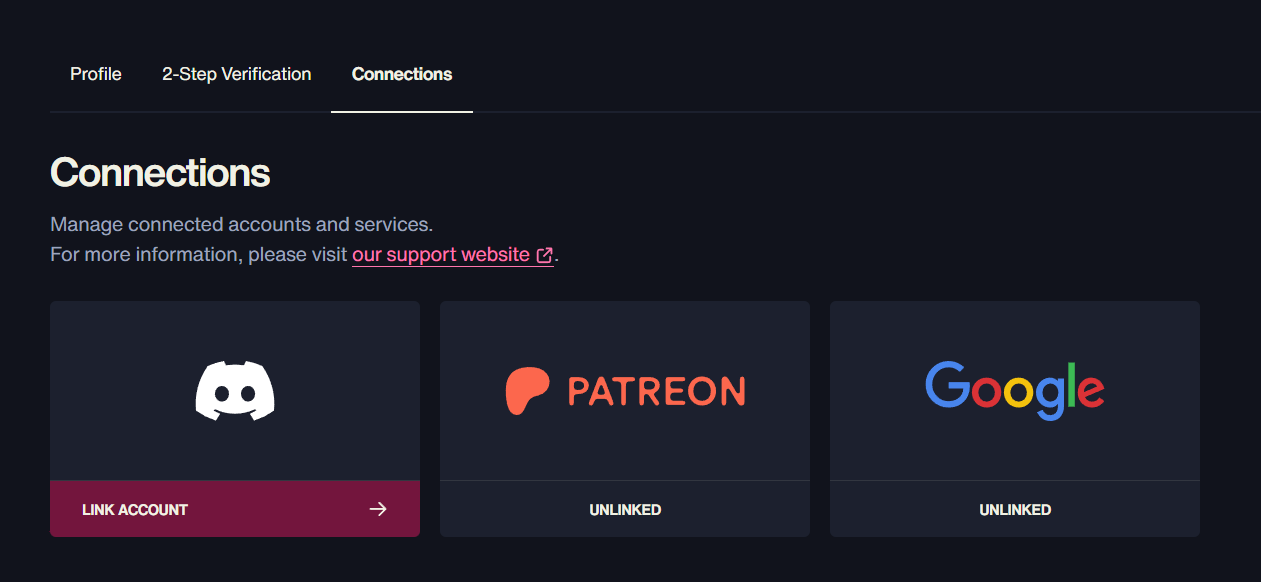Click the Discord logo icon
Screen dimensions: 1261x582
click(x=235, y=390)
